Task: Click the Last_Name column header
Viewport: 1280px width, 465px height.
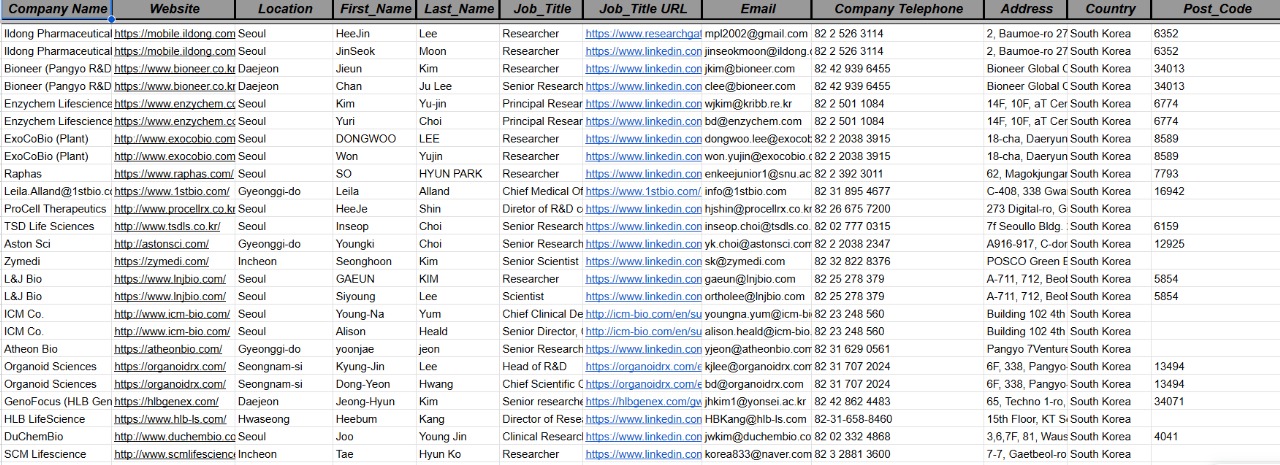Action: pyautogui.click(x=458, y=9)
